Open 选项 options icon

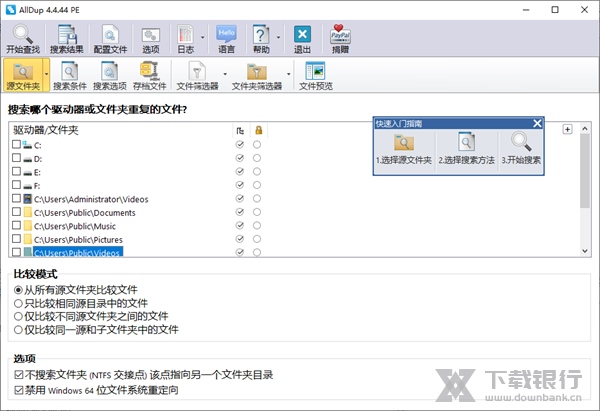coord(151,39)
